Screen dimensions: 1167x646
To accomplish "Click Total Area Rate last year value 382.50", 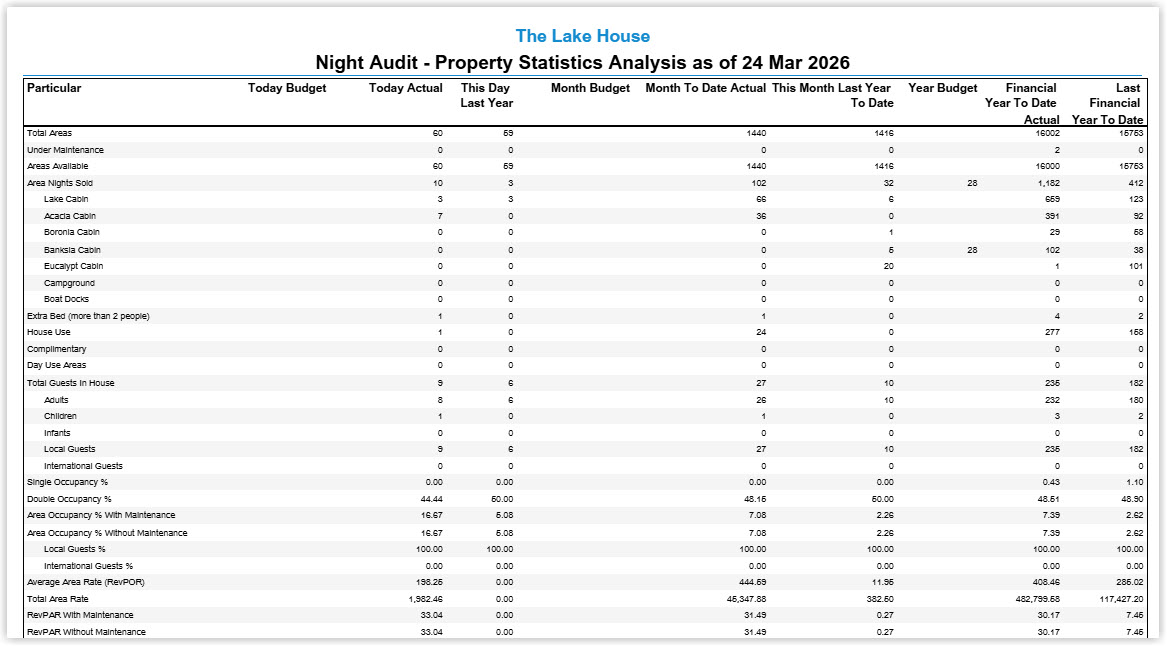I will click(880, 599).
